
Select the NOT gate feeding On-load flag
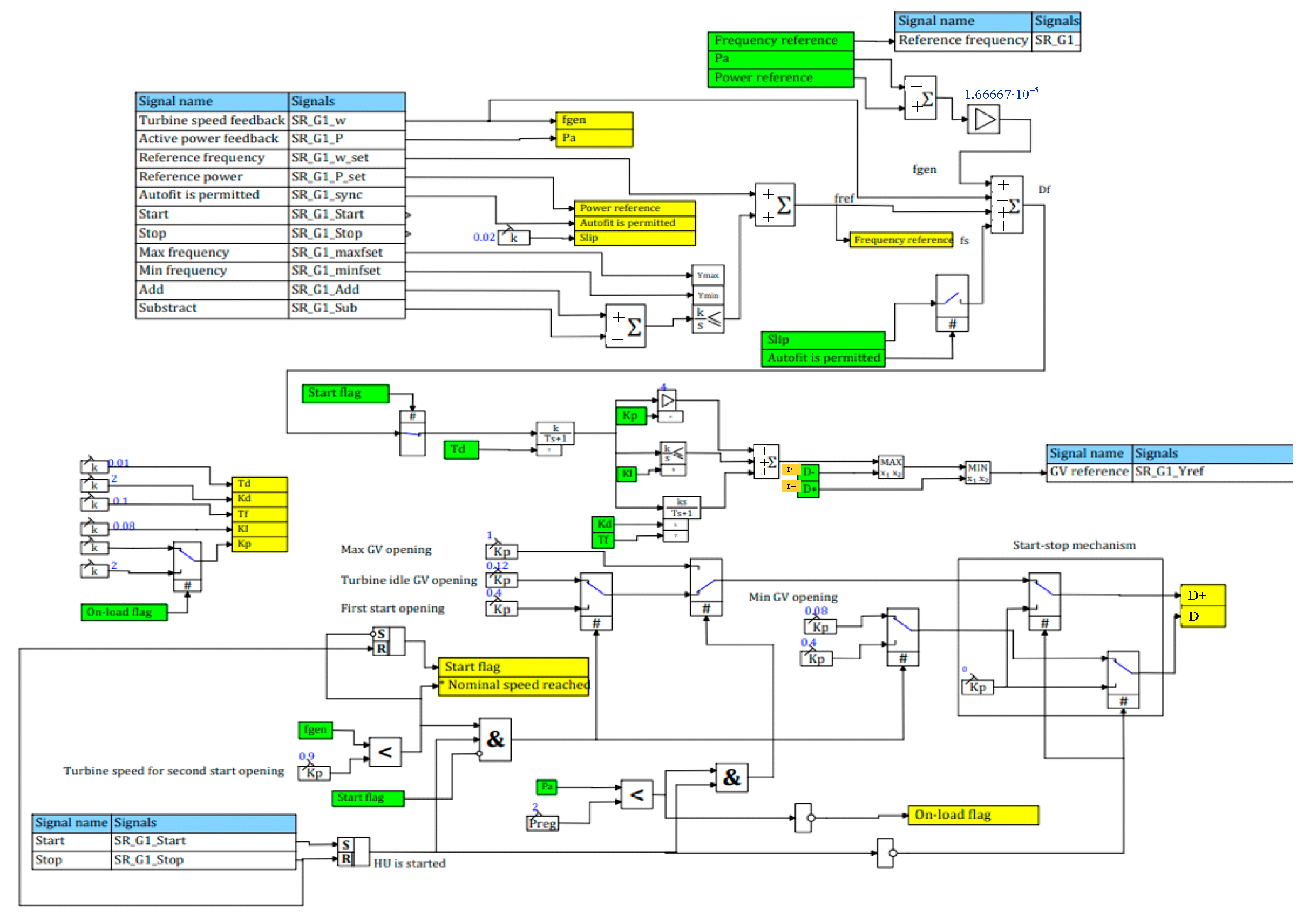pyautogui.click(x=803, y=818)
